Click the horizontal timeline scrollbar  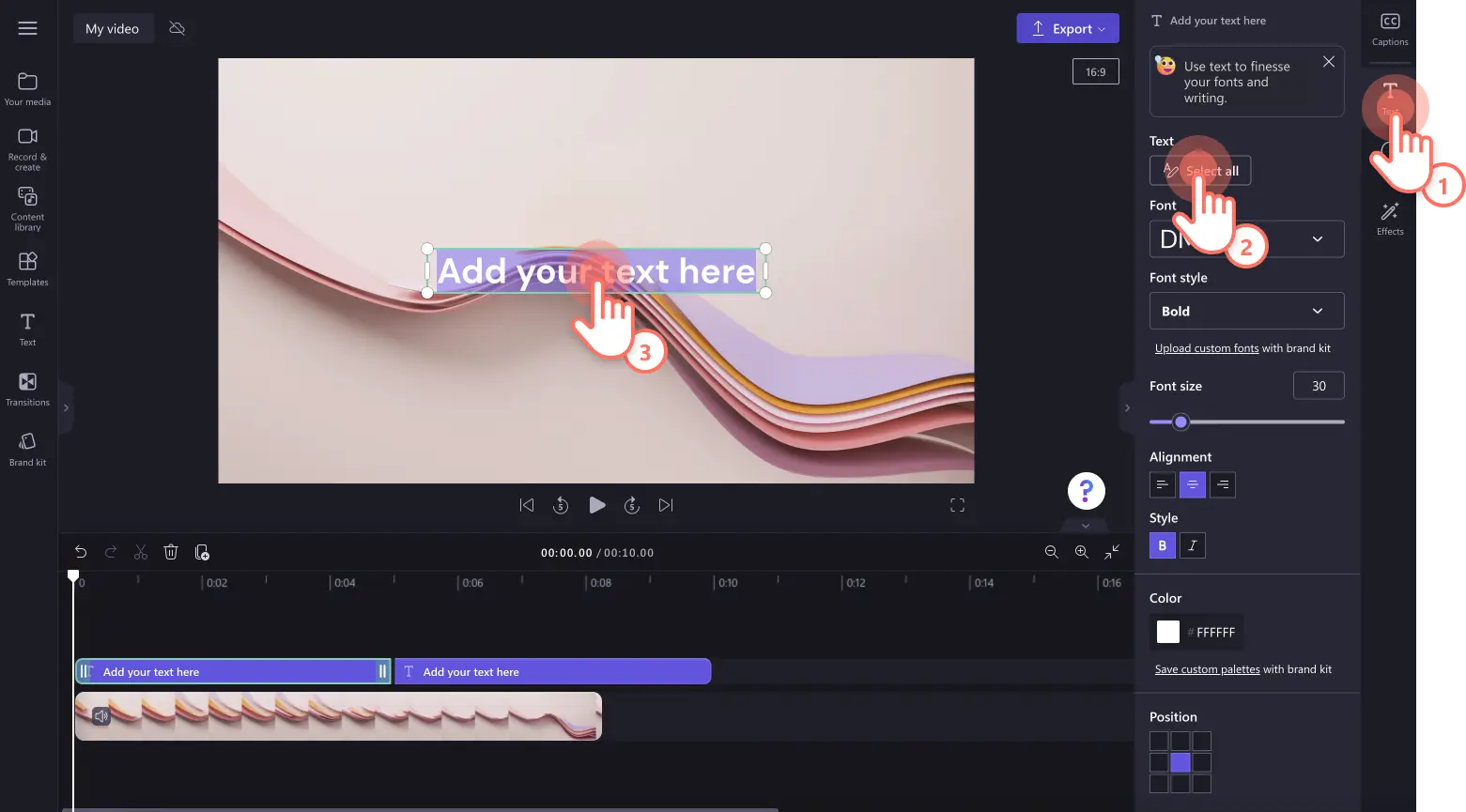pyautogui.click(x=421, y=809)
